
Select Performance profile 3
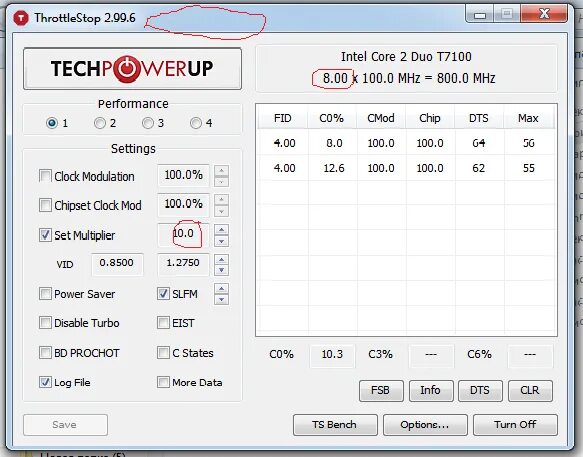click(x=148, y=123)
